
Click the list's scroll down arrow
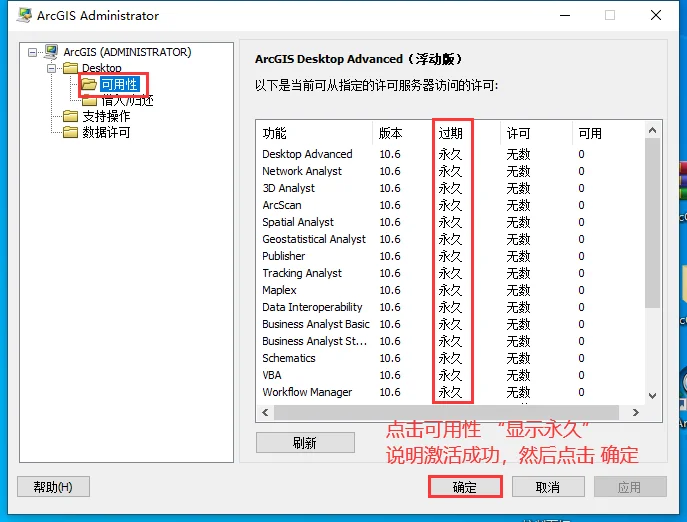pos(652,396)
